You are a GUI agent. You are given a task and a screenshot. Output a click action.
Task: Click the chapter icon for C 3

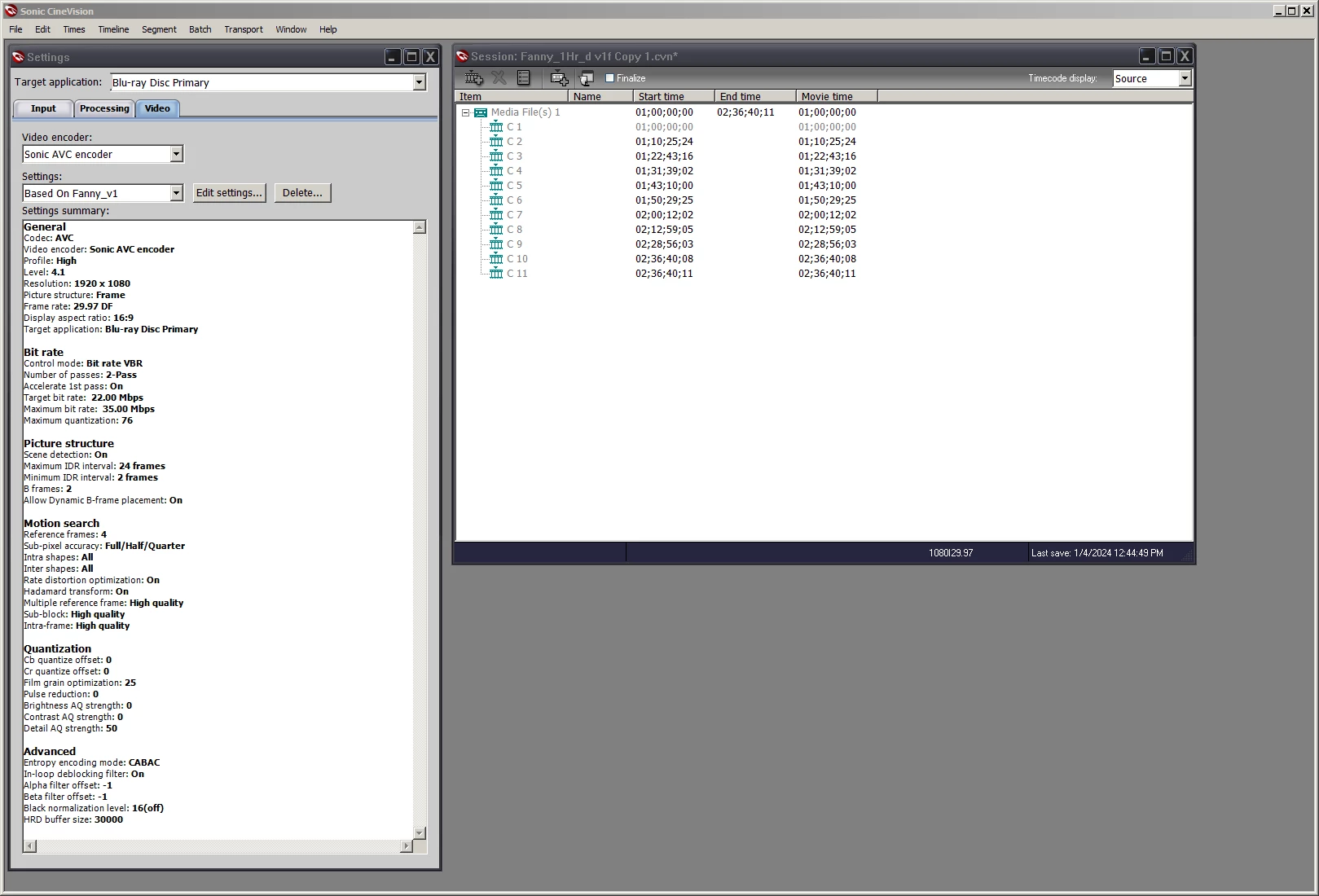[x=496, y=156]
